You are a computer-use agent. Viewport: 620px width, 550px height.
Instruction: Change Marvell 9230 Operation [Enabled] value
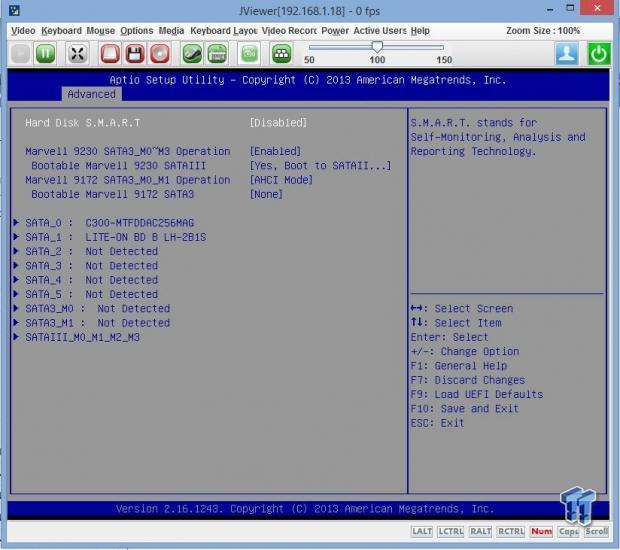pyautogui.click(x=275, y=151)
